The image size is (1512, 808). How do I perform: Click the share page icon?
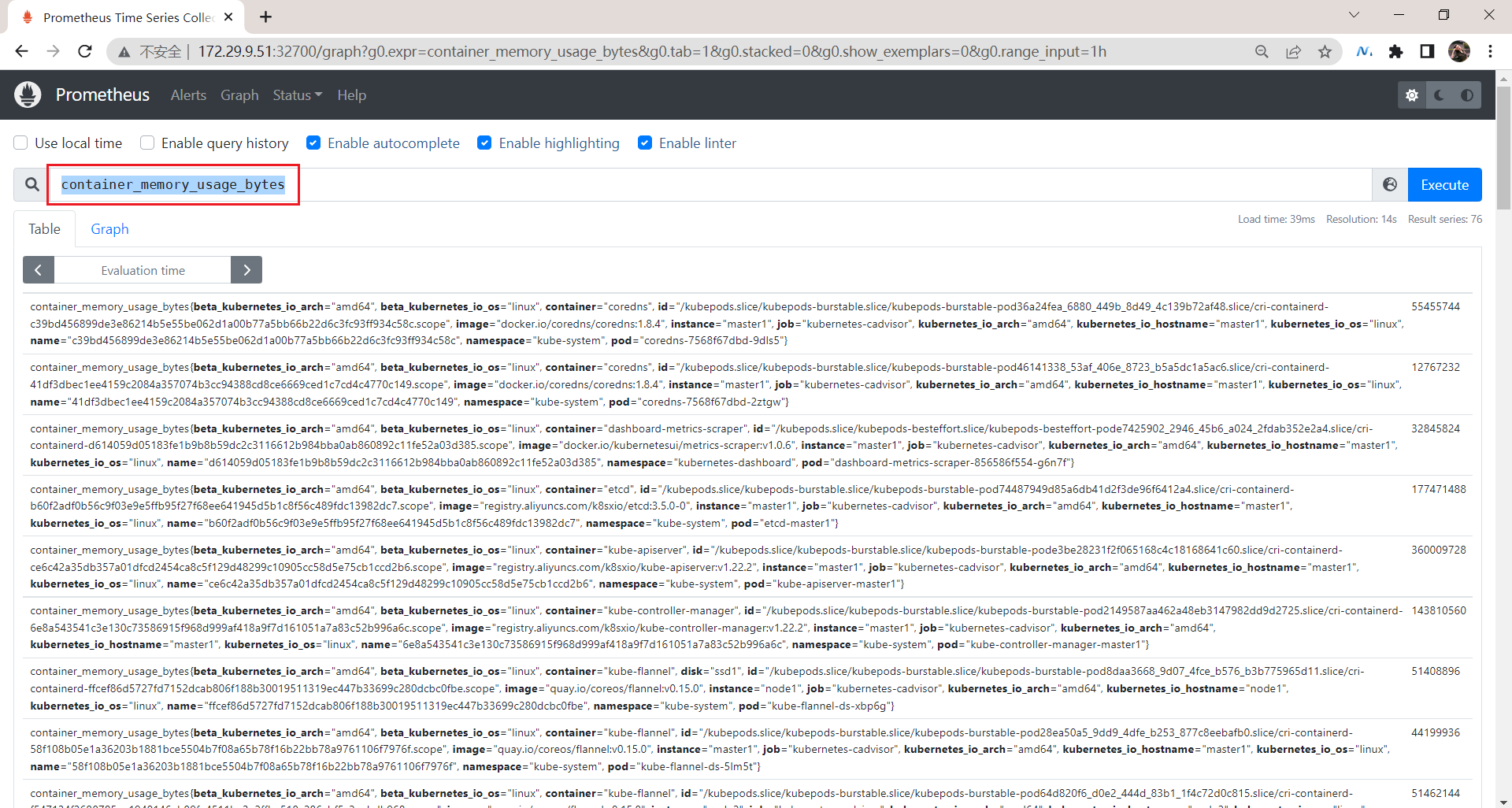pyautogui.click(x=1293, y=51)
